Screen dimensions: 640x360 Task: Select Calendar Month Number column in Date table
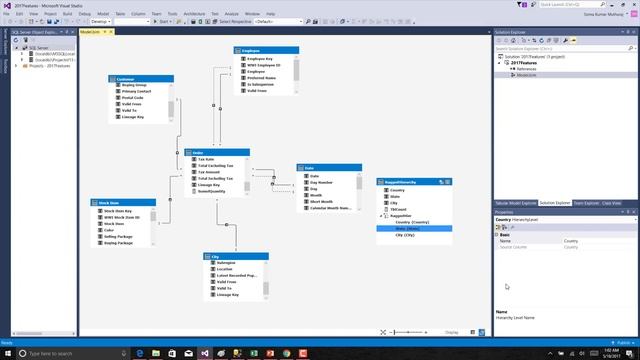(x=330, y=208)
